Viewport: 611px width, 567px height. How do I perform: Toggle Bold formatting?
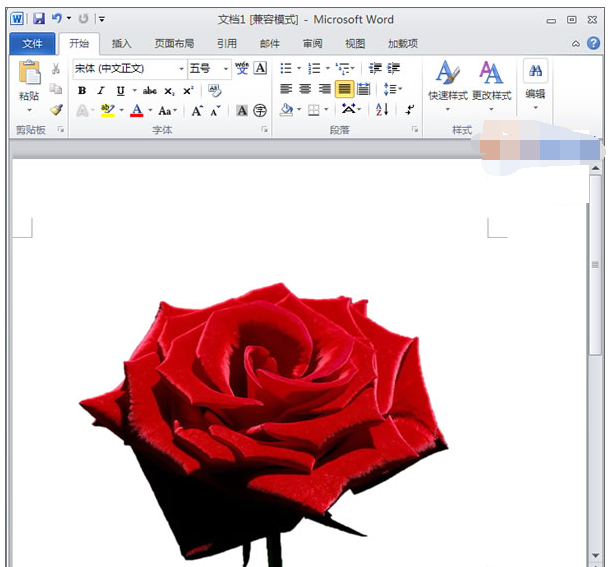tap(82, 90)
